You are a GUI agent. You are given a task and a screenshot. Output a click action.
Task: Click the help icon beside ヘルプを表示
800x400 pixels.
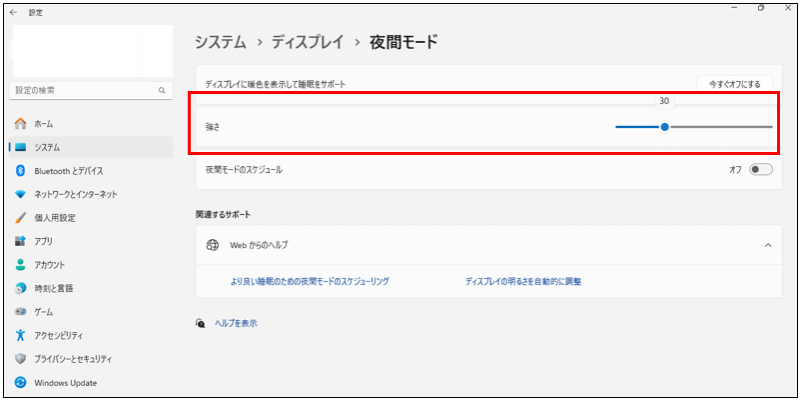pos(201,323)
